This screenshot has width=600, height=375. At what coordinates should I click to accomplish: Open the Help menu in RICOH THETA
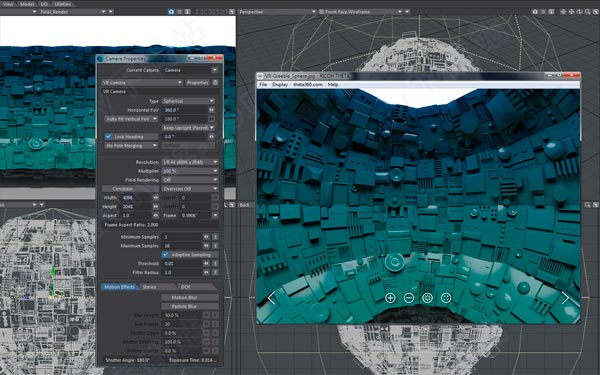(333, 85)
